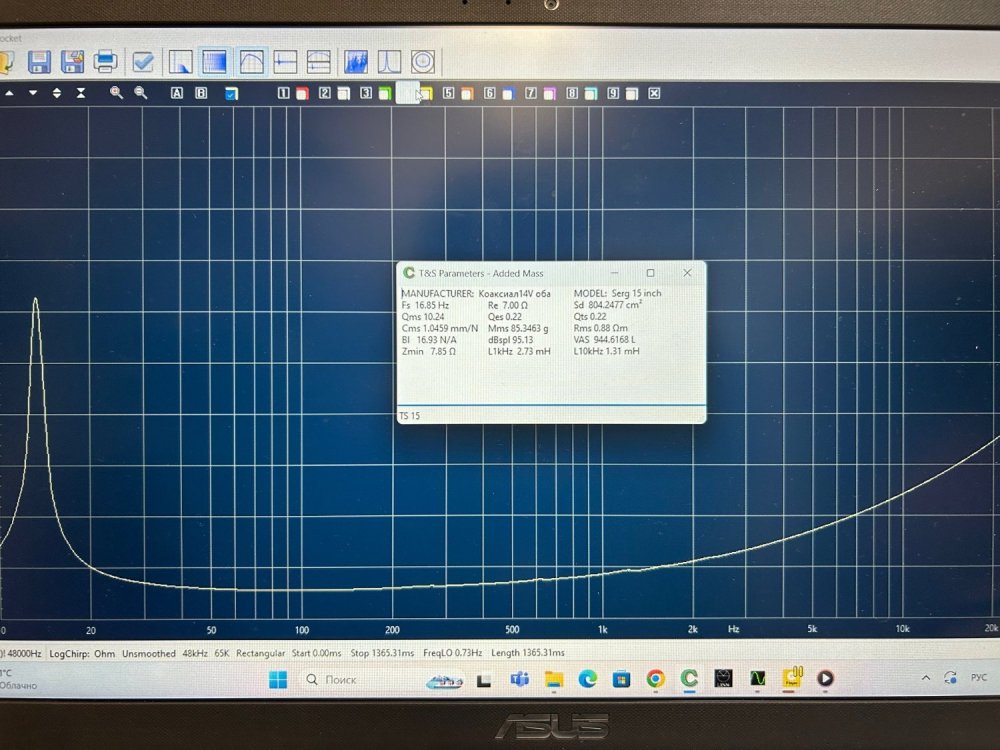Click the zoom in magnifier icon

coord(116,93)
